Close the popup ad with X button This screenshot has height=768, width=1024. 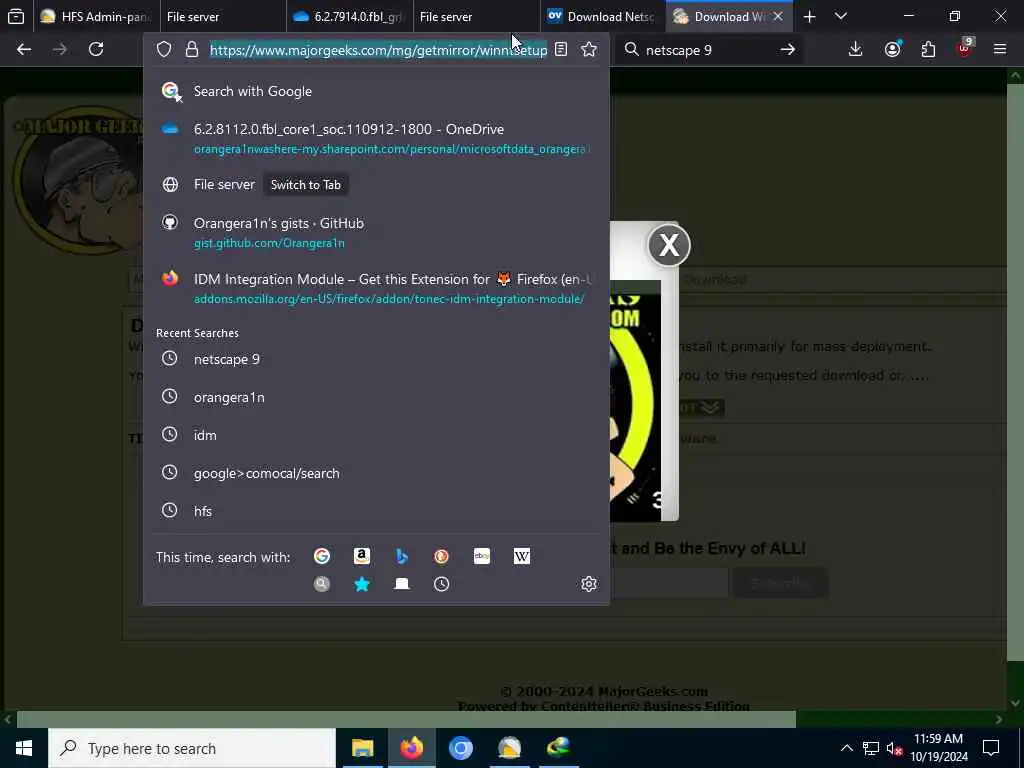pos(669,246)
